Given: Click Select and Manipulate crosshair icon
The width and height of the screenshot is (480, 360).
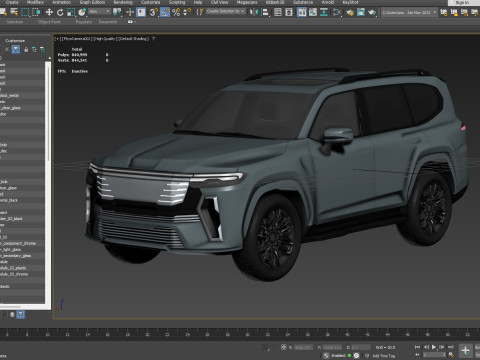Looking at the screenshot, I should 130,13.
